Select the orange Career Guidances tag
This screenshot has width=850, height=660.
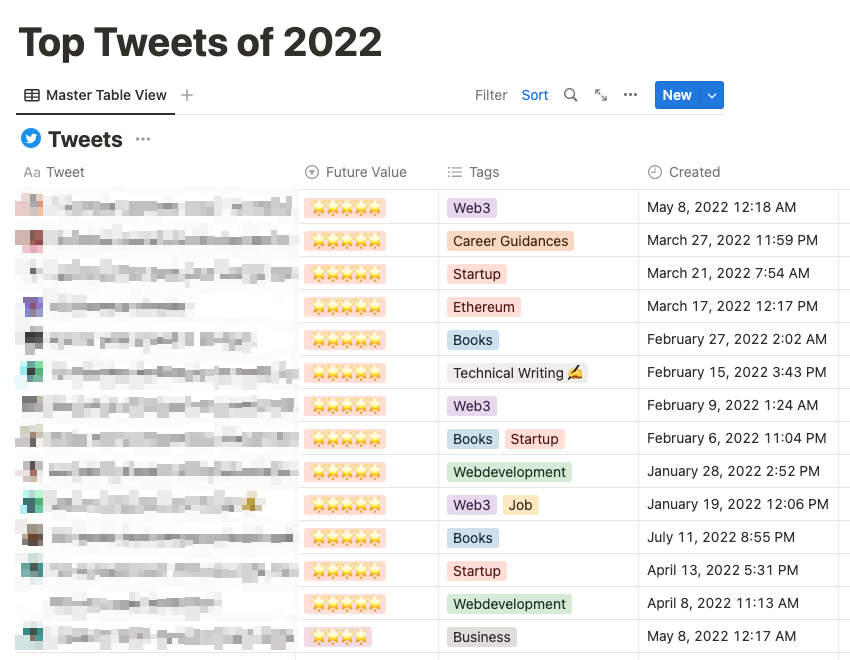pos(510,241)
